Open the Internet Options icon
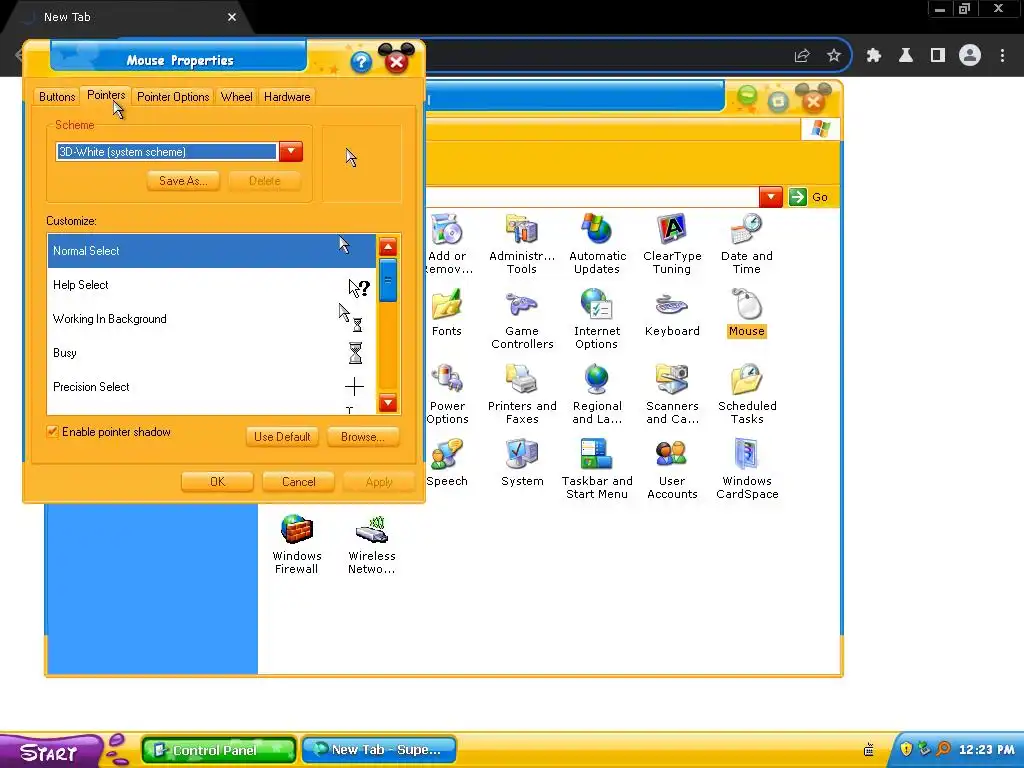Screen dimensions: 1024x768 (597, 305)
